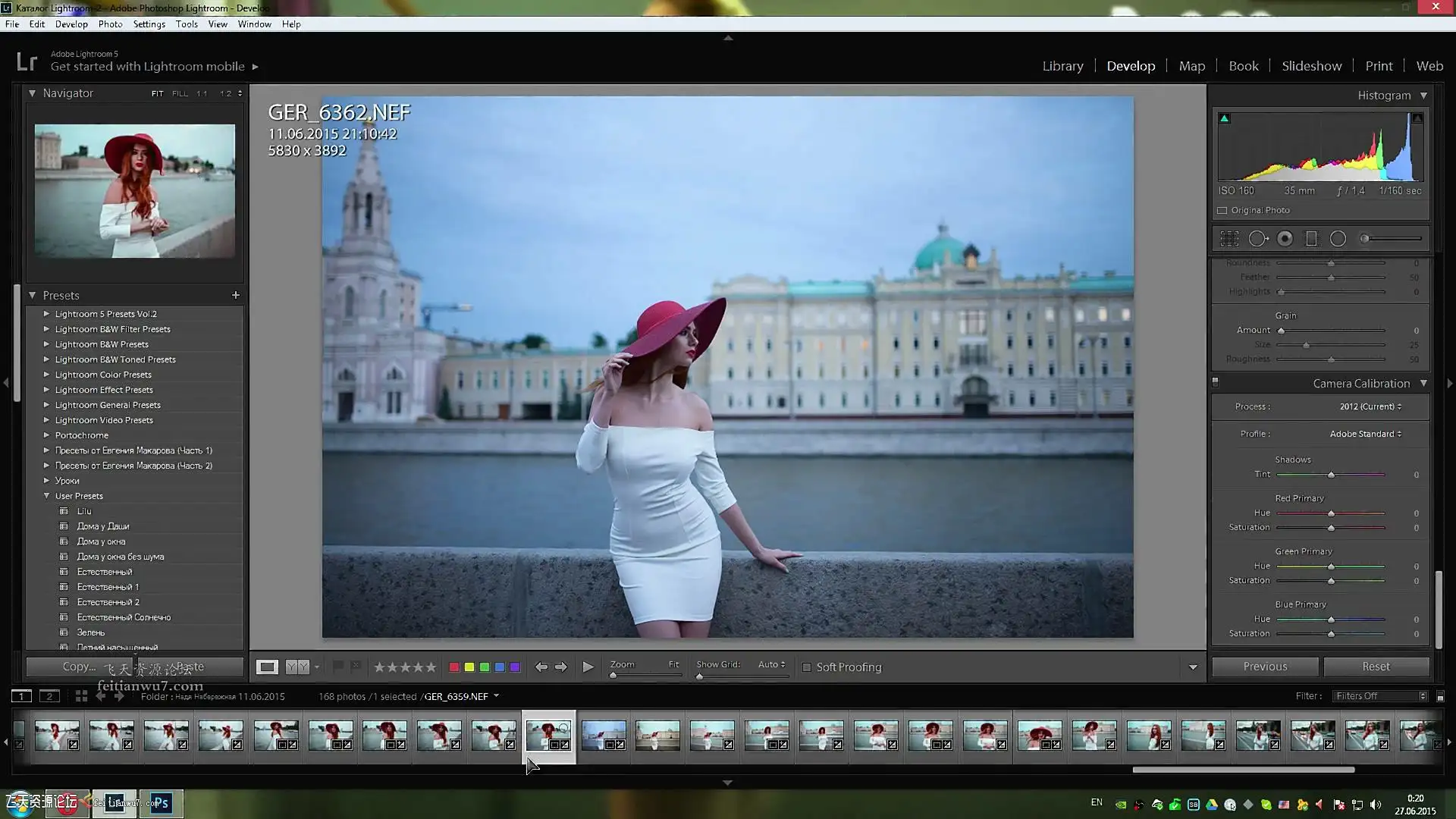Play the impromptu slideshow

pyautogui.click(x=588, y=667)
